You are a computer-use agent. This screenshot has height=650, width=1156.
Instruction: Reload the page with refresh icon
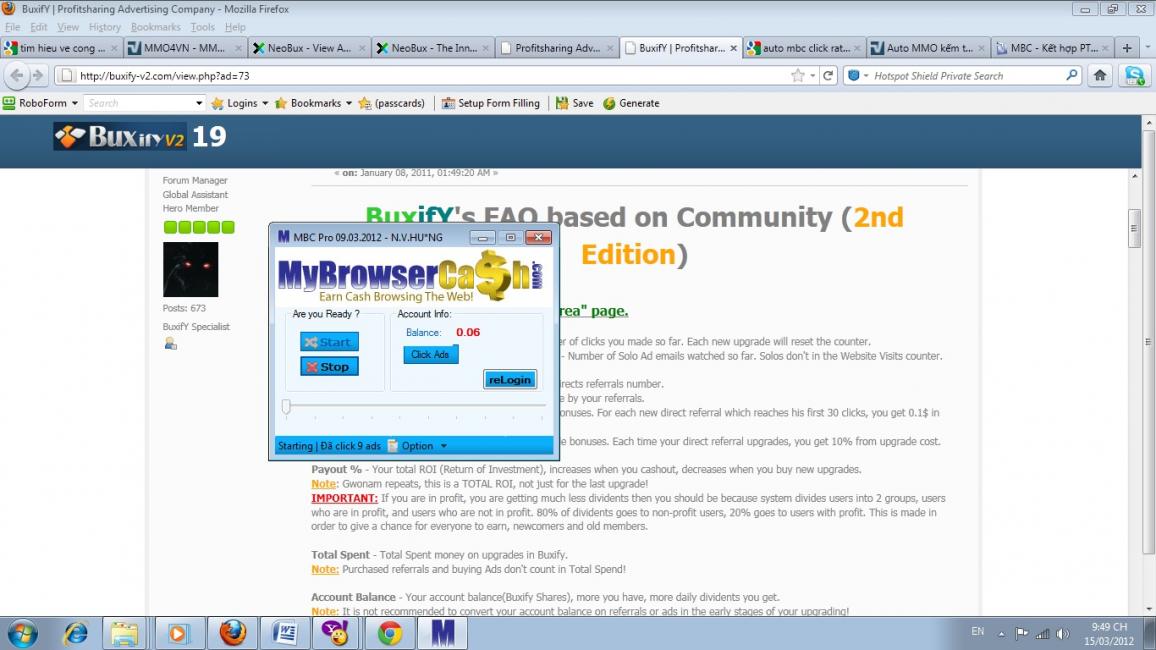(x=828, y=75)
